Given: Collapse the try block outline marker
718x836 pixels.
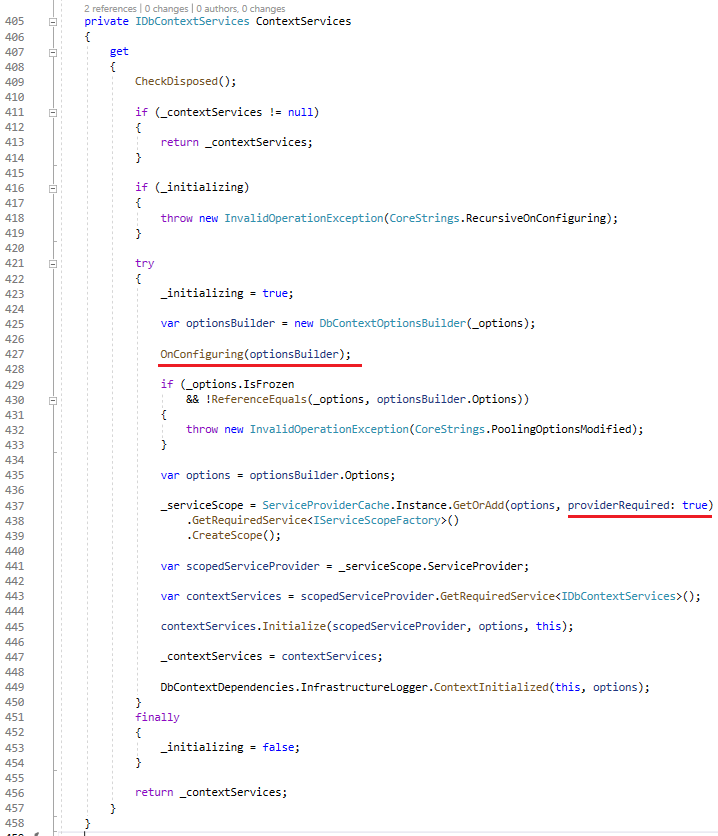Looking at the screenshot, I should point(52,264).
